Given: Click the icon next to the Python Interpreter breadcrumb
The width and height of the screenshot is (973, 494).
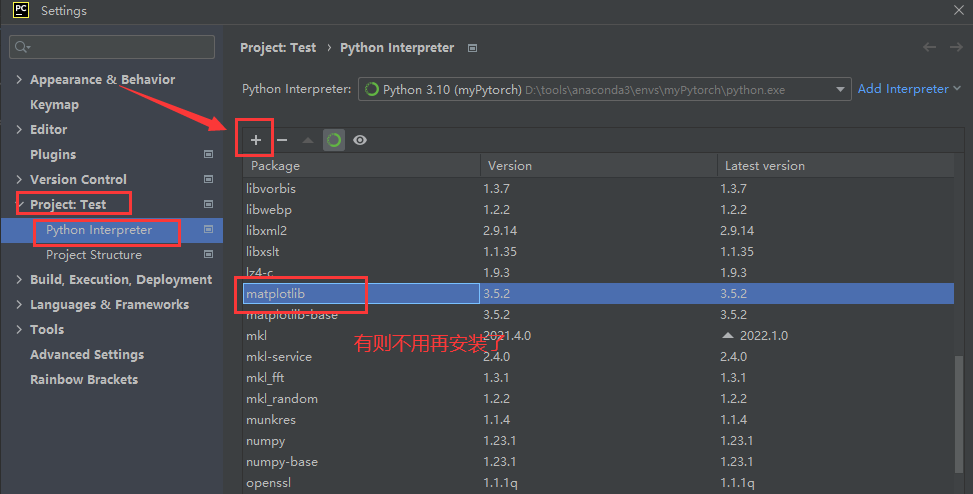Looking at the screenshot, I should 472,48.
